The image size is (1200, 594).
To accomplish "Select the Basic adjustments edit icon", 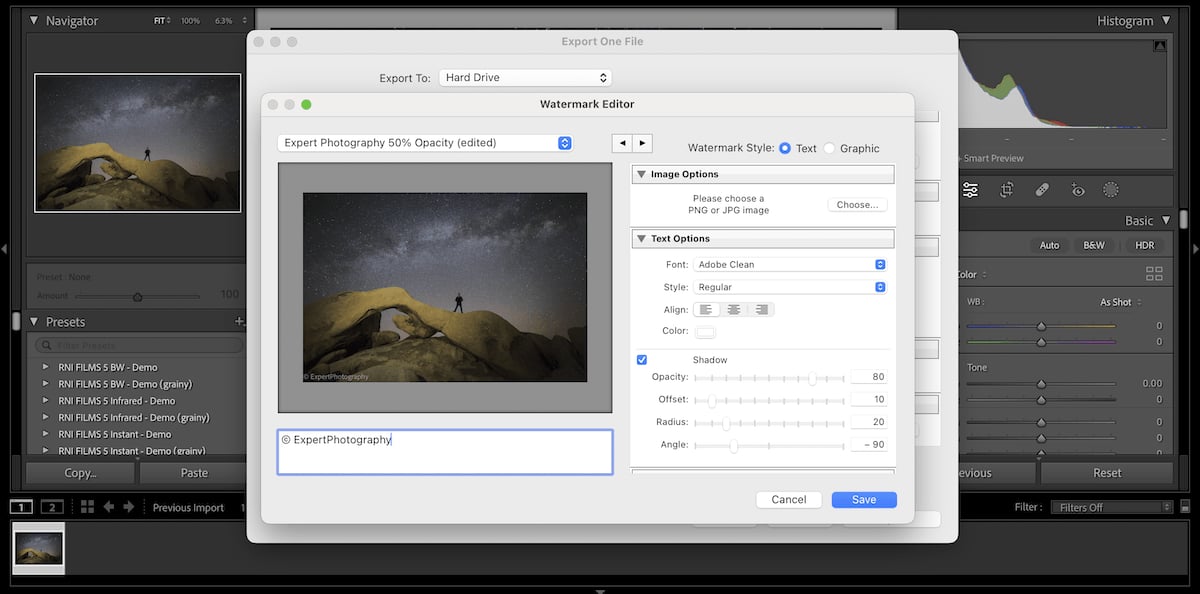I will [x=969, y=189].
